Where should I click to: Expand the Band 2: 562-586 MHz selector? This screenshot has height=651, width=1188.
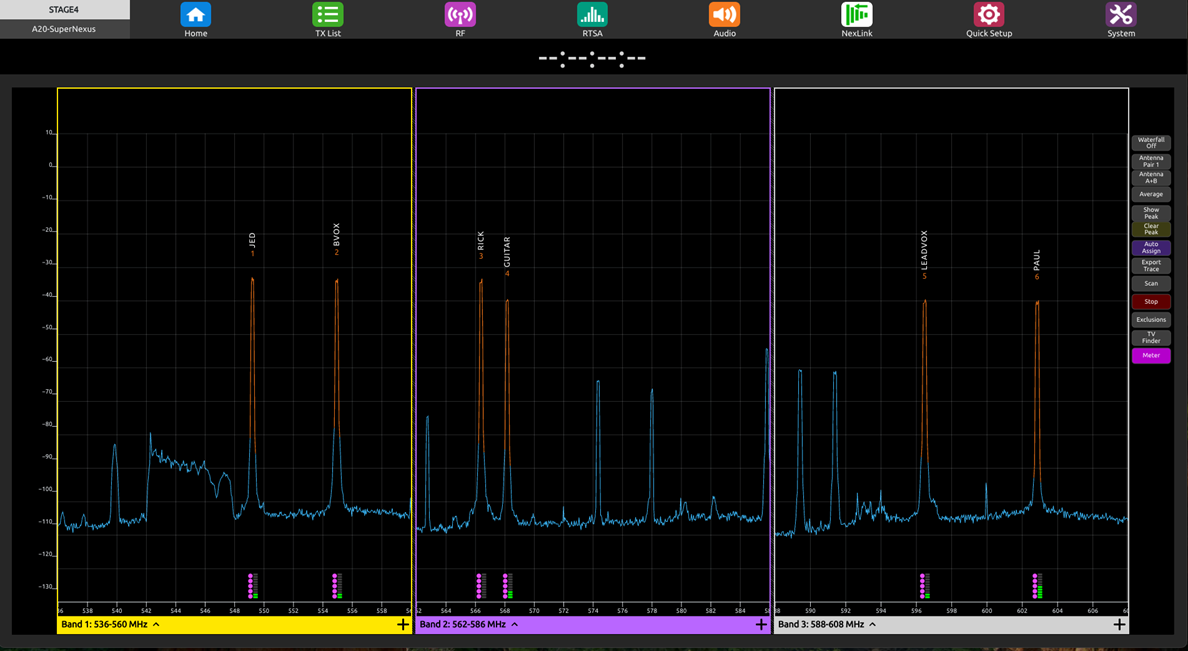469,624
